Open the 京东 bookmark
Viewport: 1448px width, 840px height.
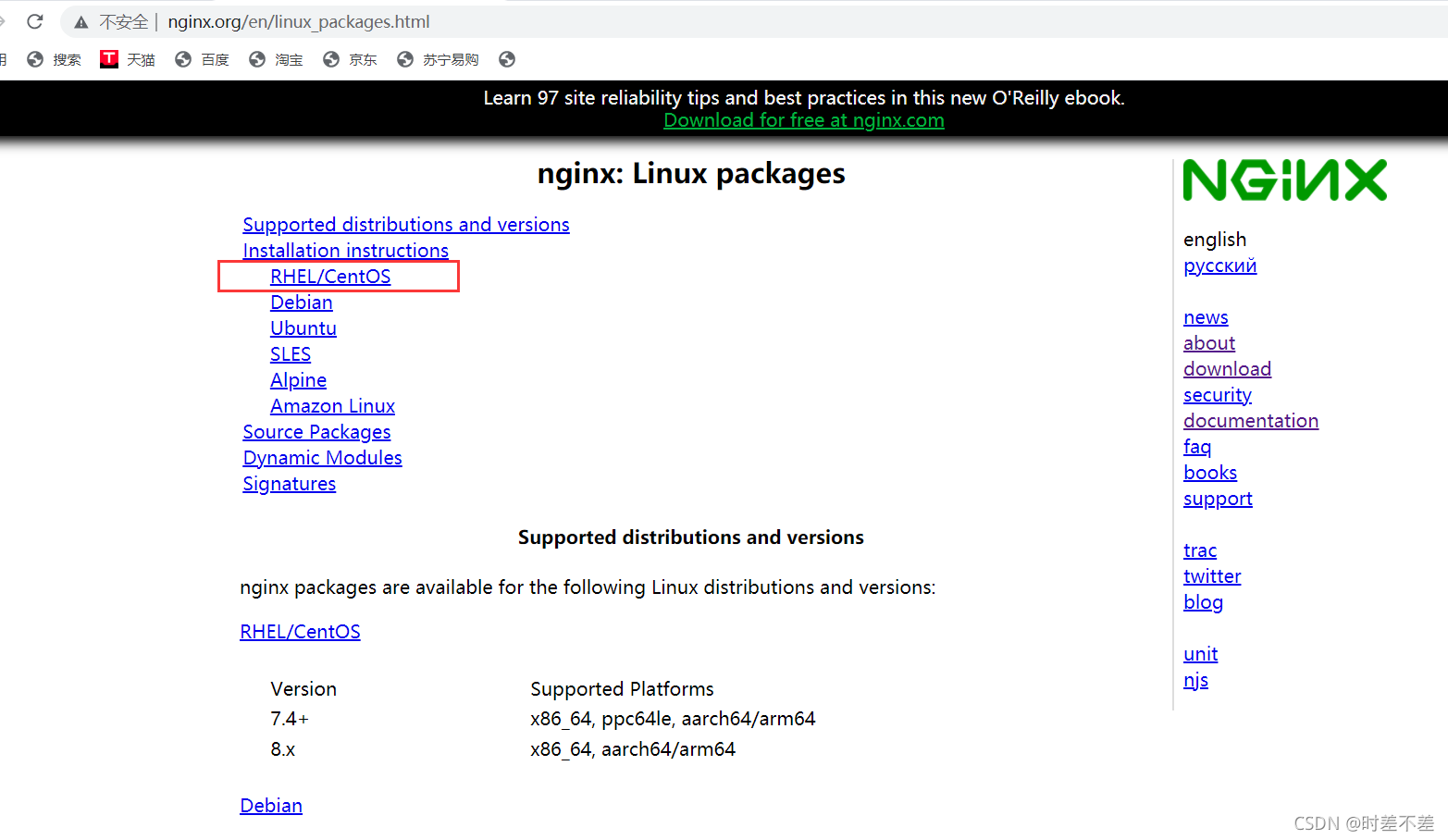[x=350, y=59]
